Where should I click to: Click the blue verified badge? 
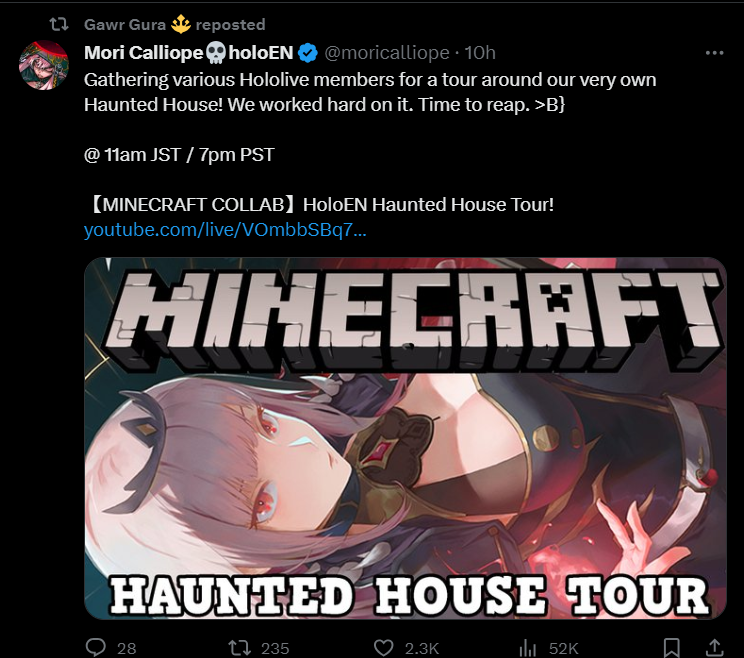[x=308, y=53]
